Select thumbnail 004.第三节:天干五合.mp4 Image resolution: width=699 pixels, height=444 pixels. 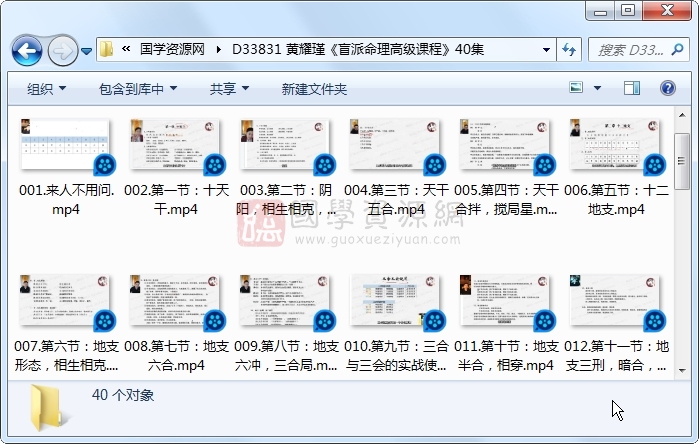(395, 144)
